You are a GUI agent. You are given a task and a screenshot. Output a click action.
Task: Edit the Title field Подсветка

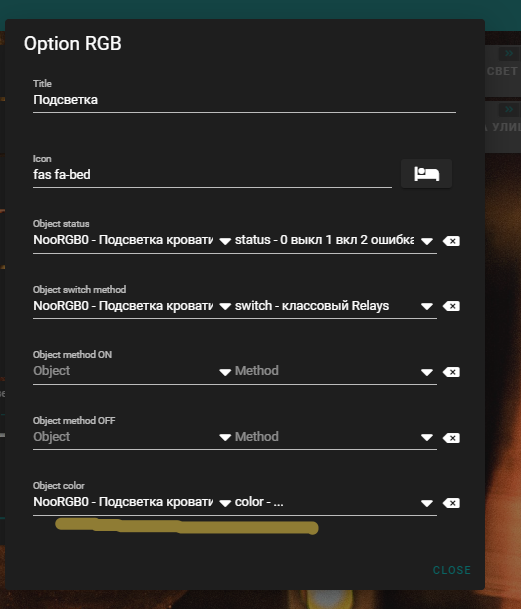[x=244, y=100]
